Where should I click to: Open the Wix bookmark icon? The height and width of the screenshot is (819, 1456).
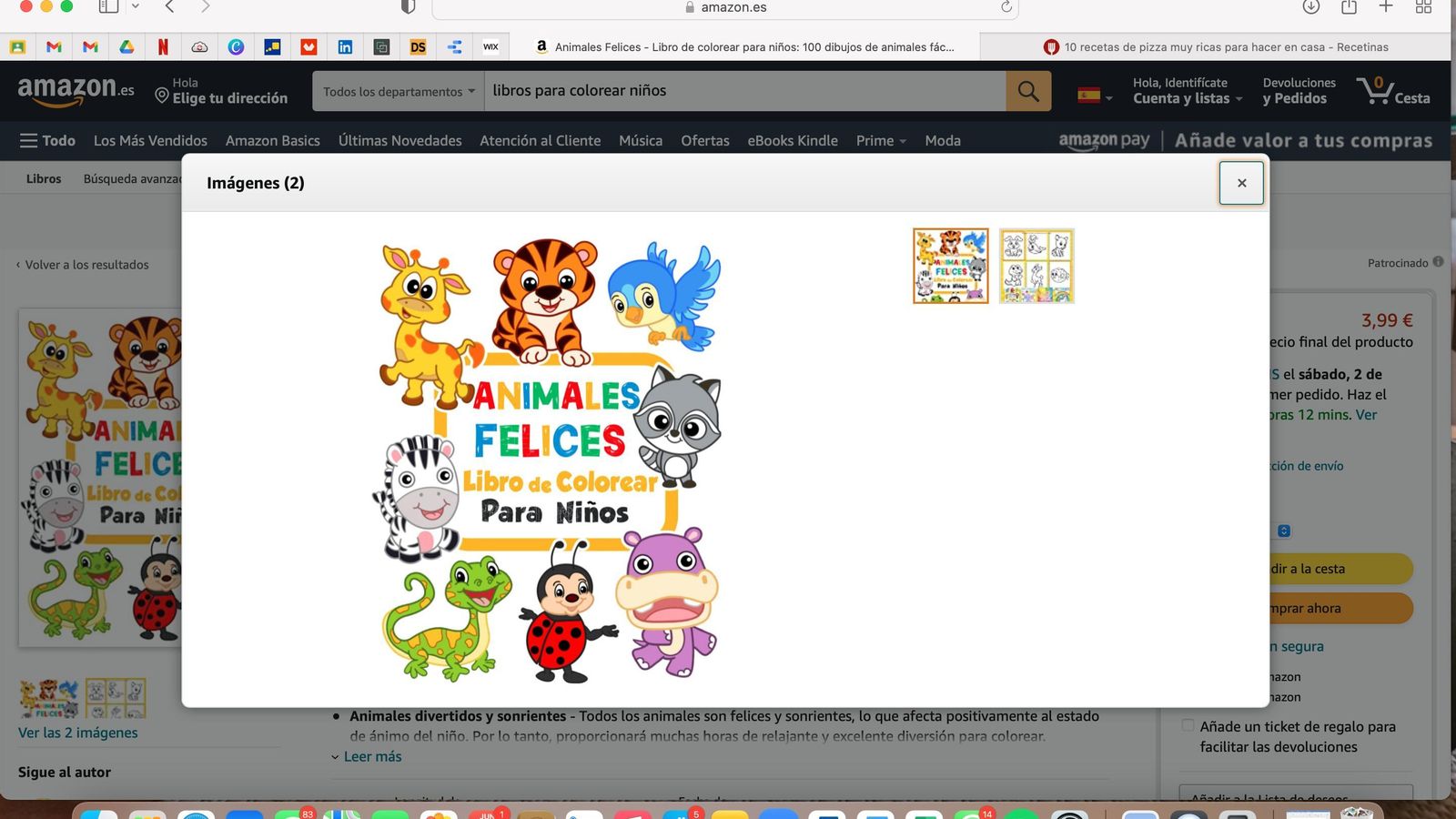click(490, 46)
